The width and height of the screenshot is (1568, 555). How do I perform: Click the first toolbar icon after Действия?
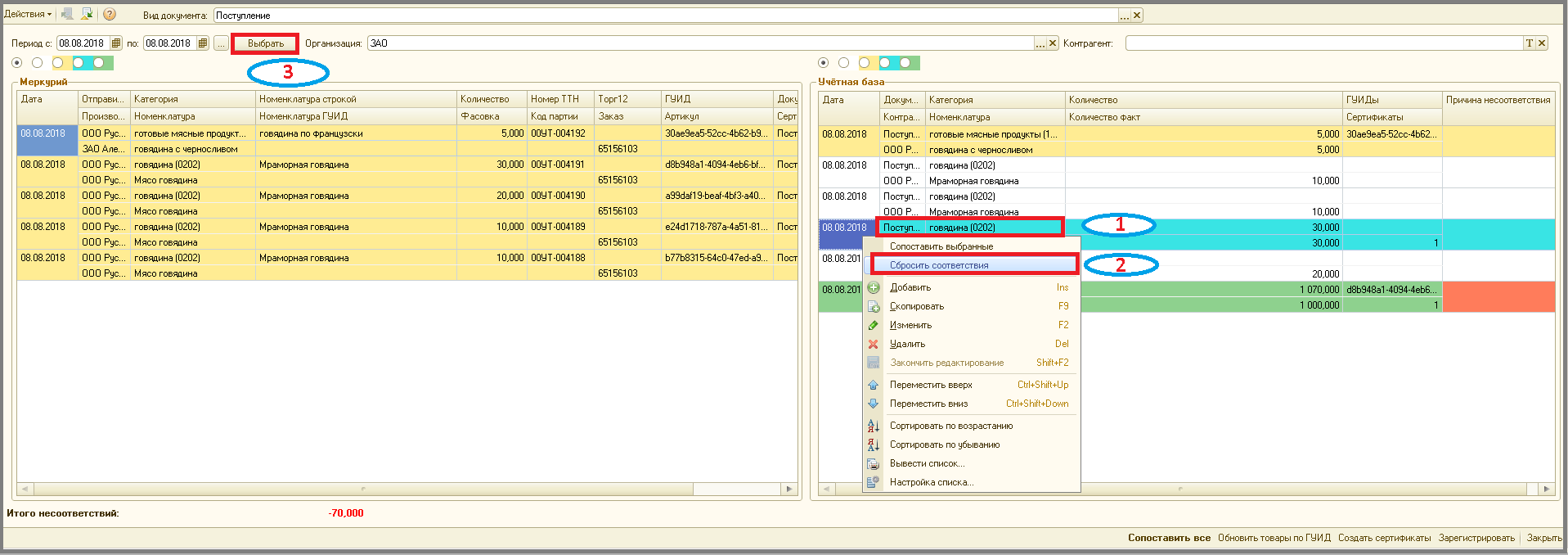67,14
